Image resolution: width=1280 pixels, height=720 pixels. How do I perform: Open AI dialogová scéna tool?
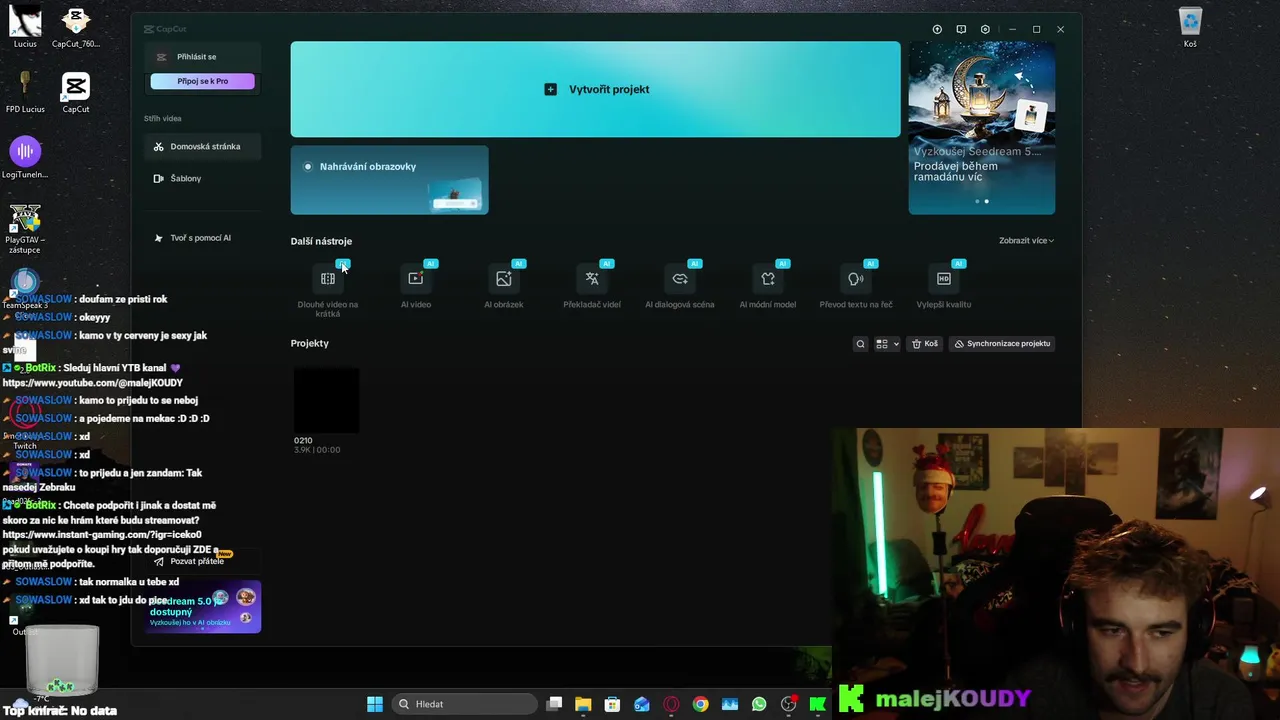[x=680, y=286]
